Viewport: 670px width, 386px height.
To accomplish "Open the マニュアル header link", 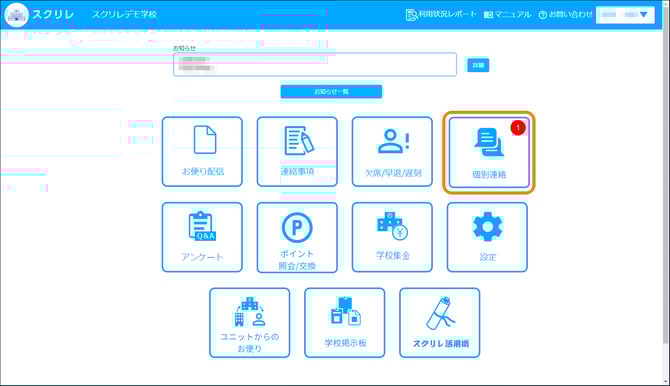I will coord(507,15).
